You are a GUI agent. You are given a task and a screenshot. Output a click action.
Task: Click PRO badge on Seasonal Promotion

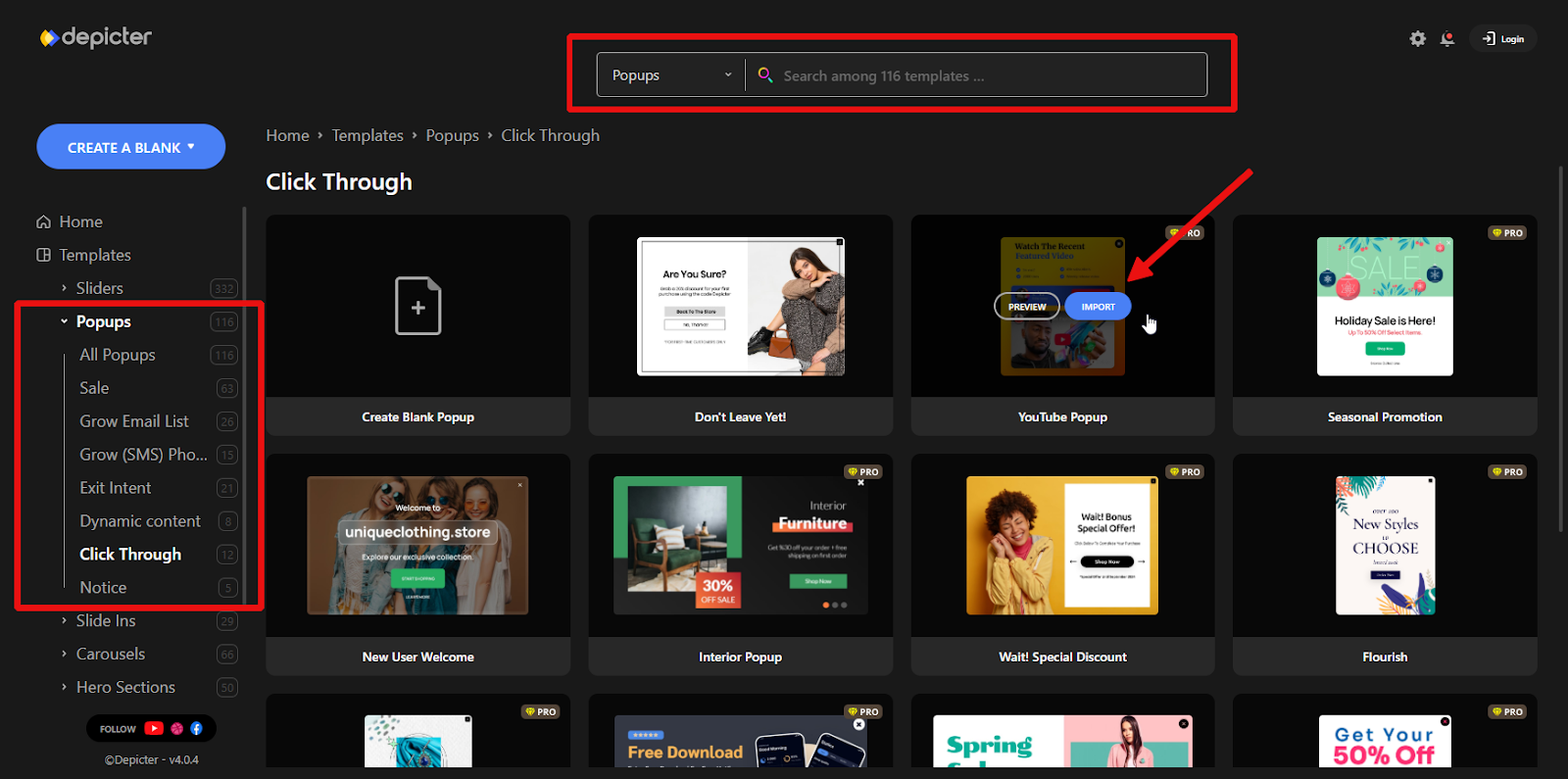tap(1507, 233)
